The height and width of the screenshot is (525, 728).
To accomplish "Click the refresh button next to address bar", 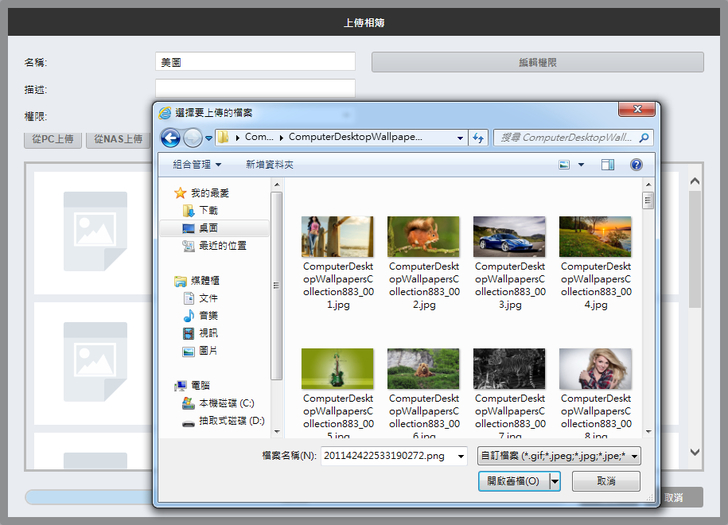I will pyautogui.click(x=478, y=138).
